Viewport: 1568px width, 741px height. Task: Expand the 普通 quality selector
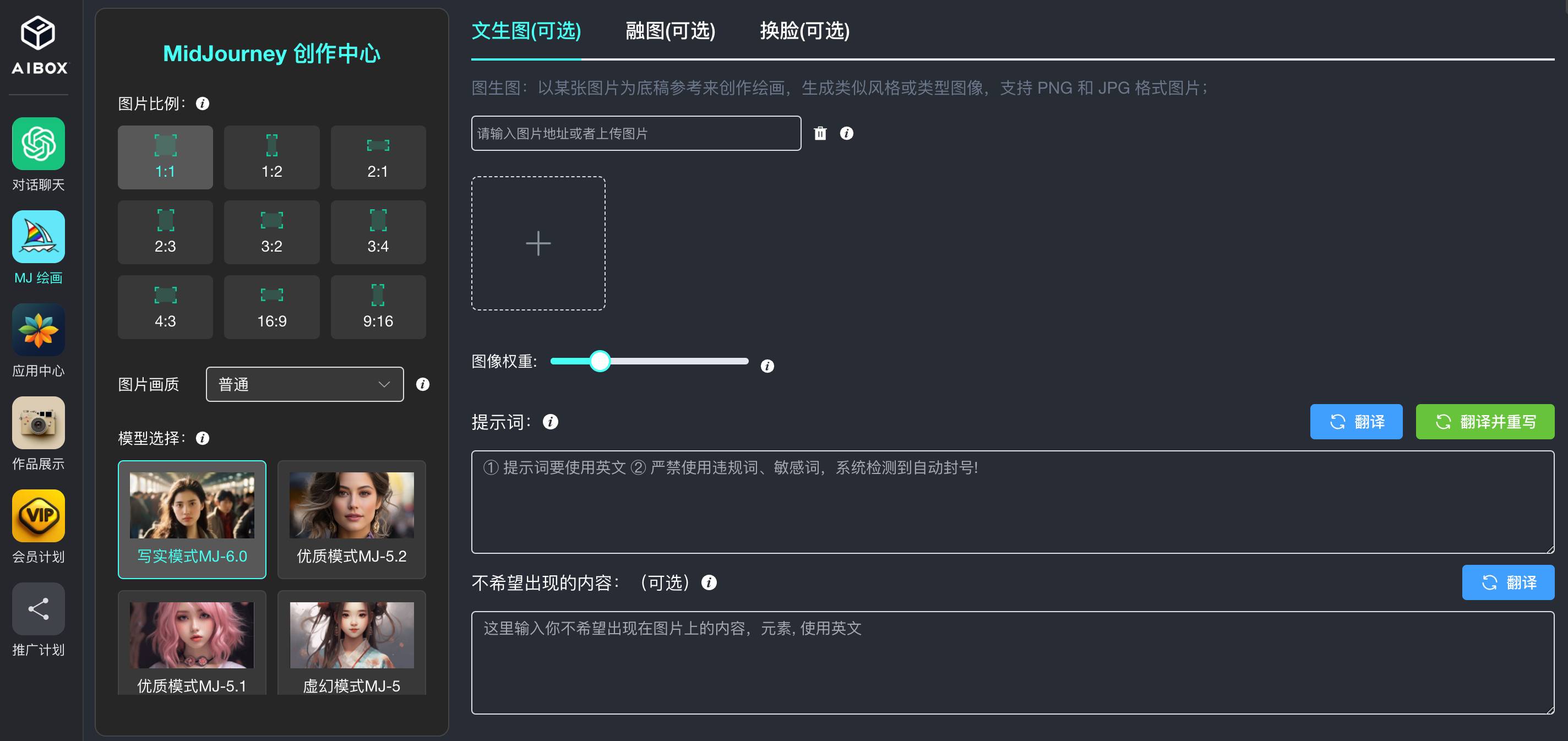tap(304, 384)
